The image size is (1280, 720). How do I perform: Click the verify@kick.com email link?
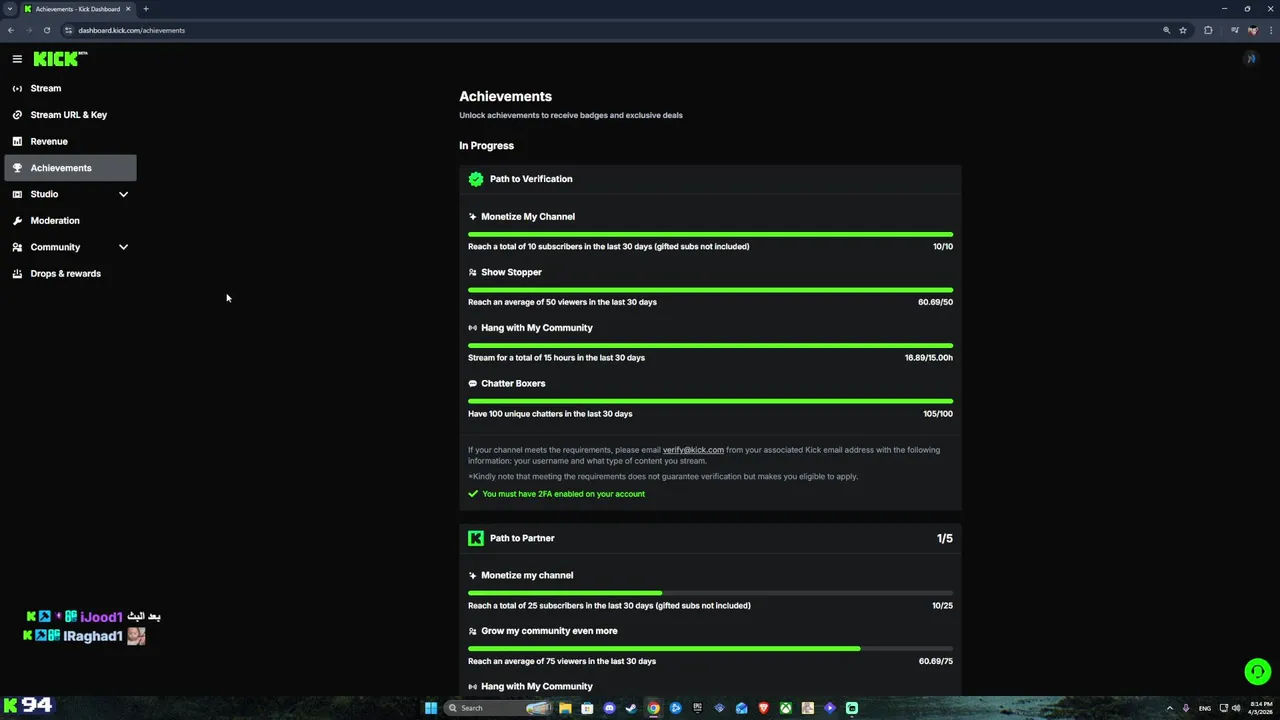(693, 450)
